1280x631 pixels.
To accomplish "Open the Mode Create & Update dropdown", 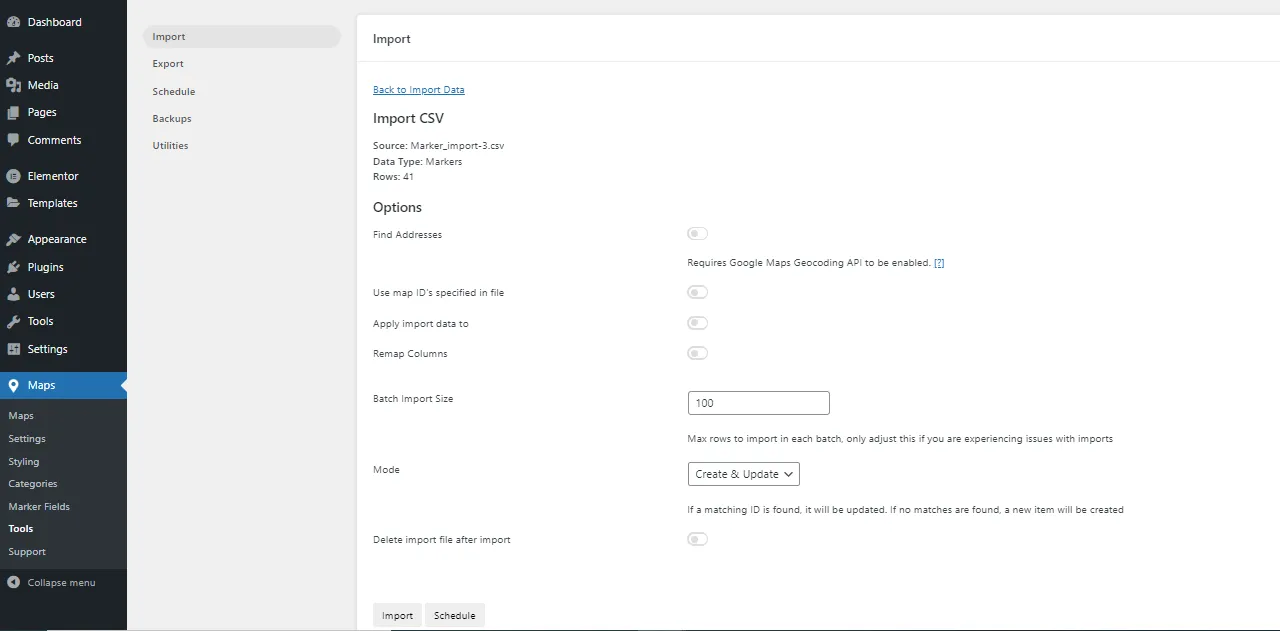I will (x=743, y=473).
